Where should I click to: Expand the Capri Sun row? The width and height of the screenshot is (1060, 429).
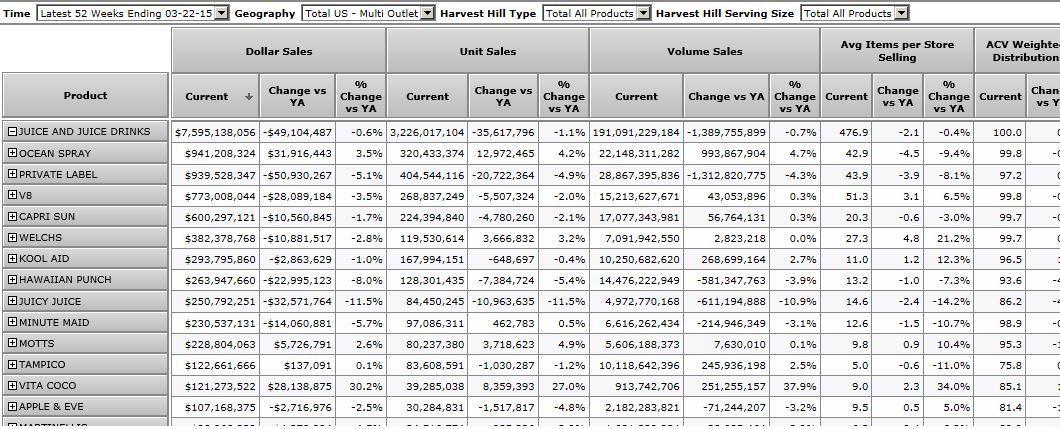[x=12, y=217]
